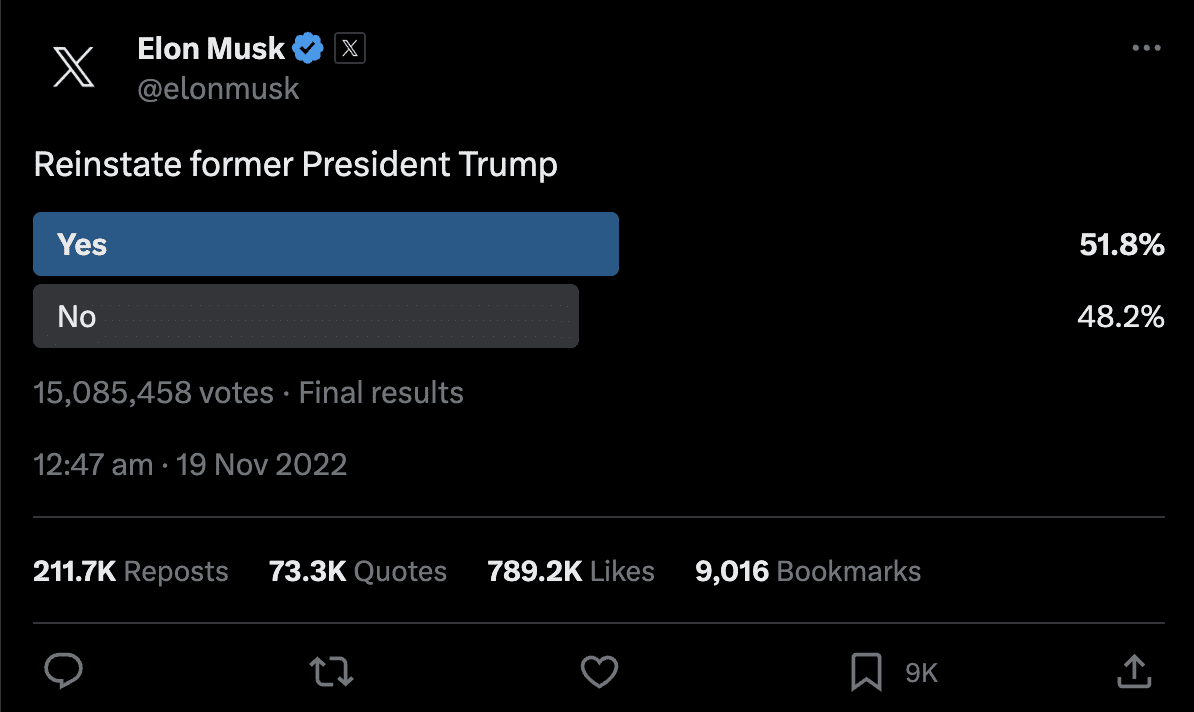Click the grey No poll bar
This screenshot has width=1194, height=712.
(306, 316)
